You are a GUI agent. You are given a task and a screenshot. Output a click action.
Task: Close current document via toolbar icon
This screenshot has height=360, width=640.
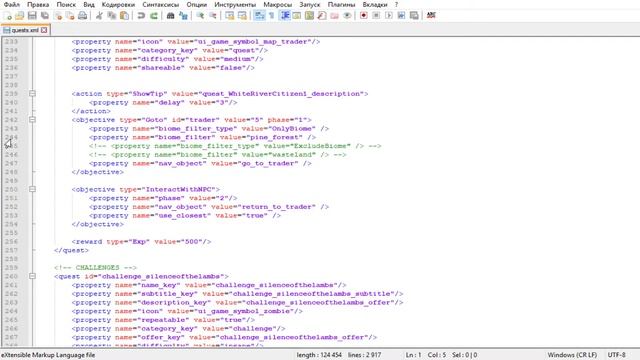[58, 16]
